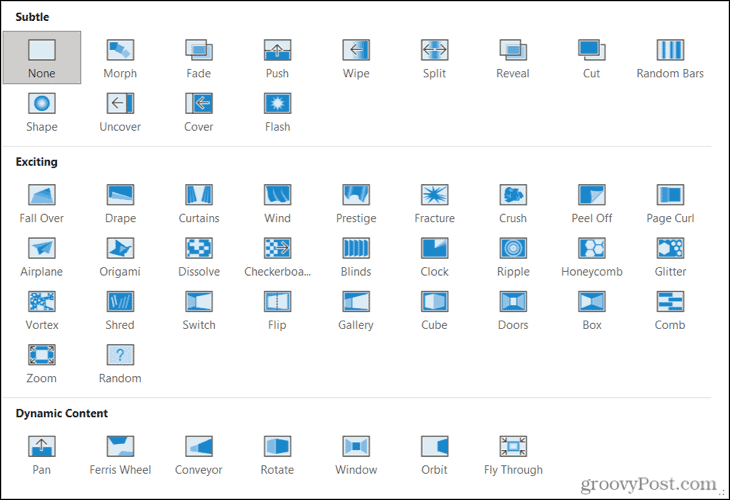Viewport: 730px width, 500px height.
Task: Select the Window transition
Action: (356, 455)
